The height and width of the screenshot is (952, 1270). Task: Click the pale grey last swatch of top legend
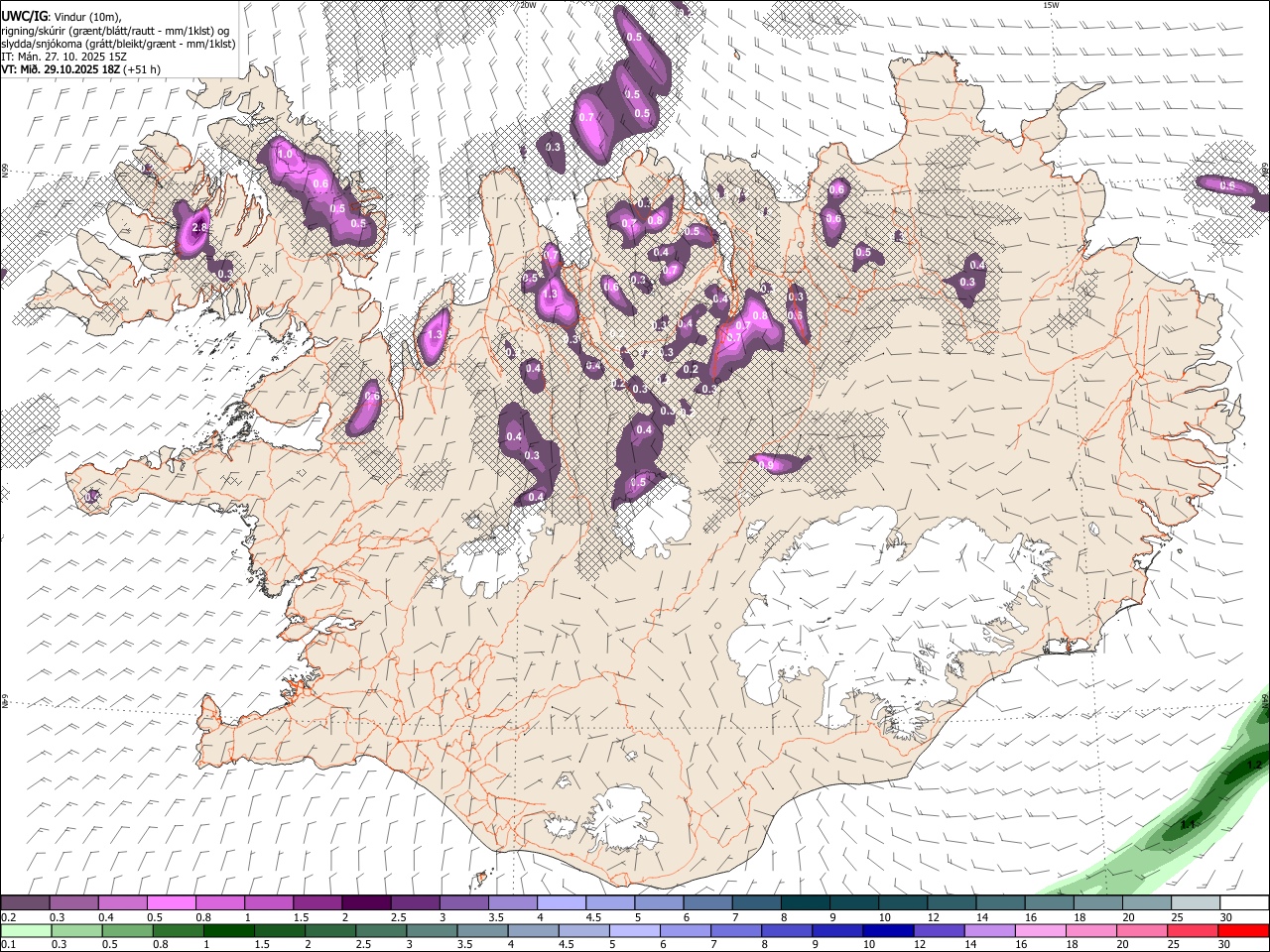(1196, 902)
